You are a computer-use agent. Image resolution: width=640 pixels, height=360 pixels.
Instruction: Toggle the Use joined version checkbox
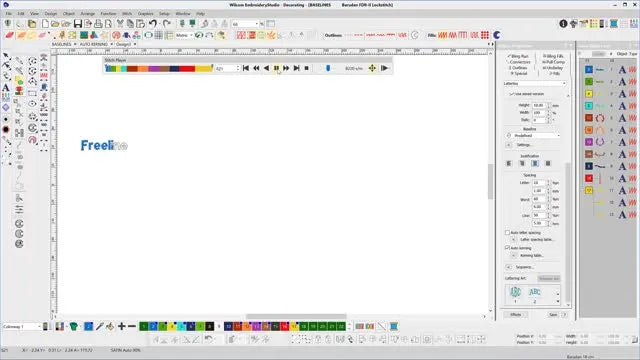(x=511, y=94)
